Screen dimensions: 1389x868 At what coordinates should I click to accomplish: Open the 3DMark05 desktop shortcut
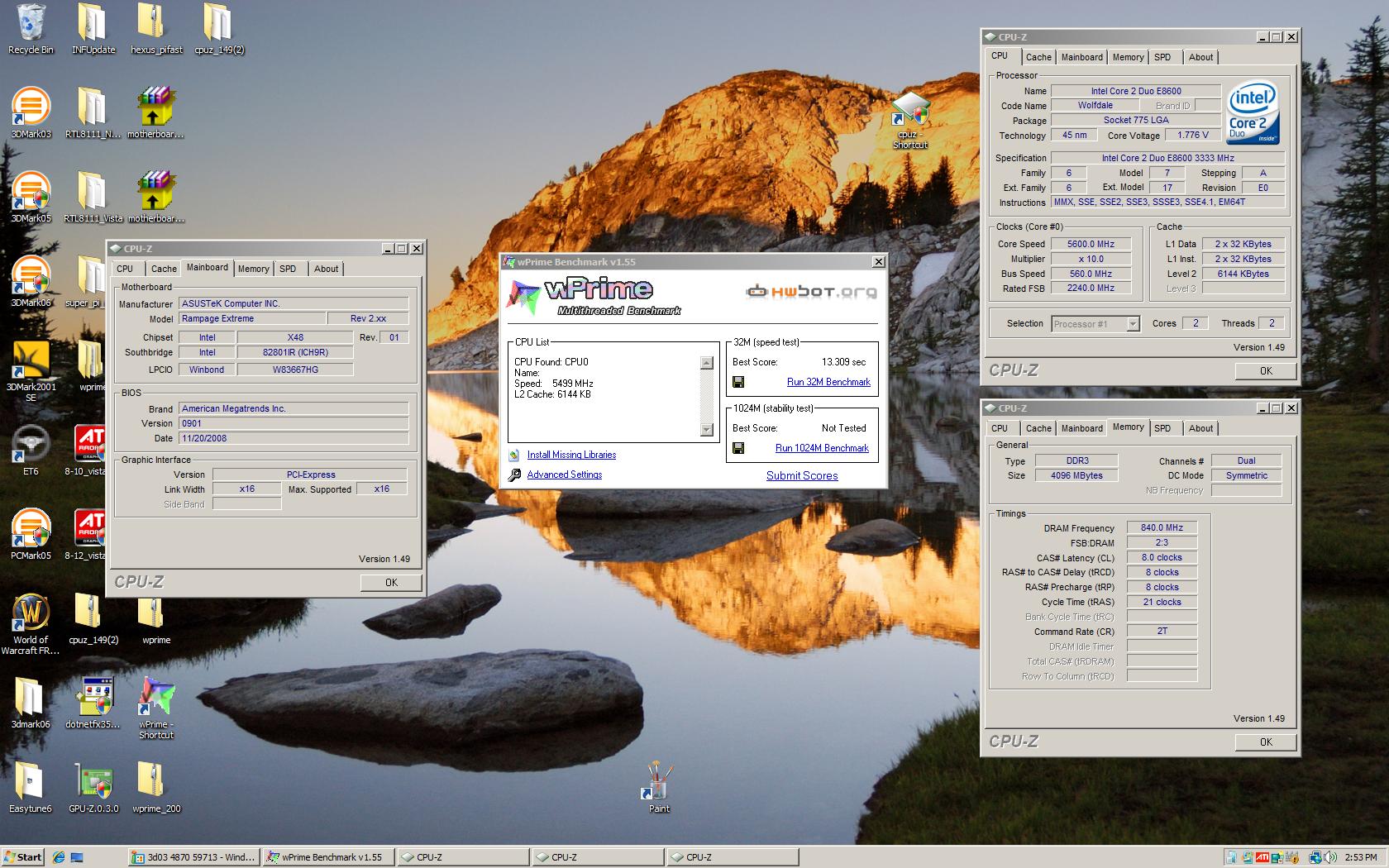pos(31,198)
